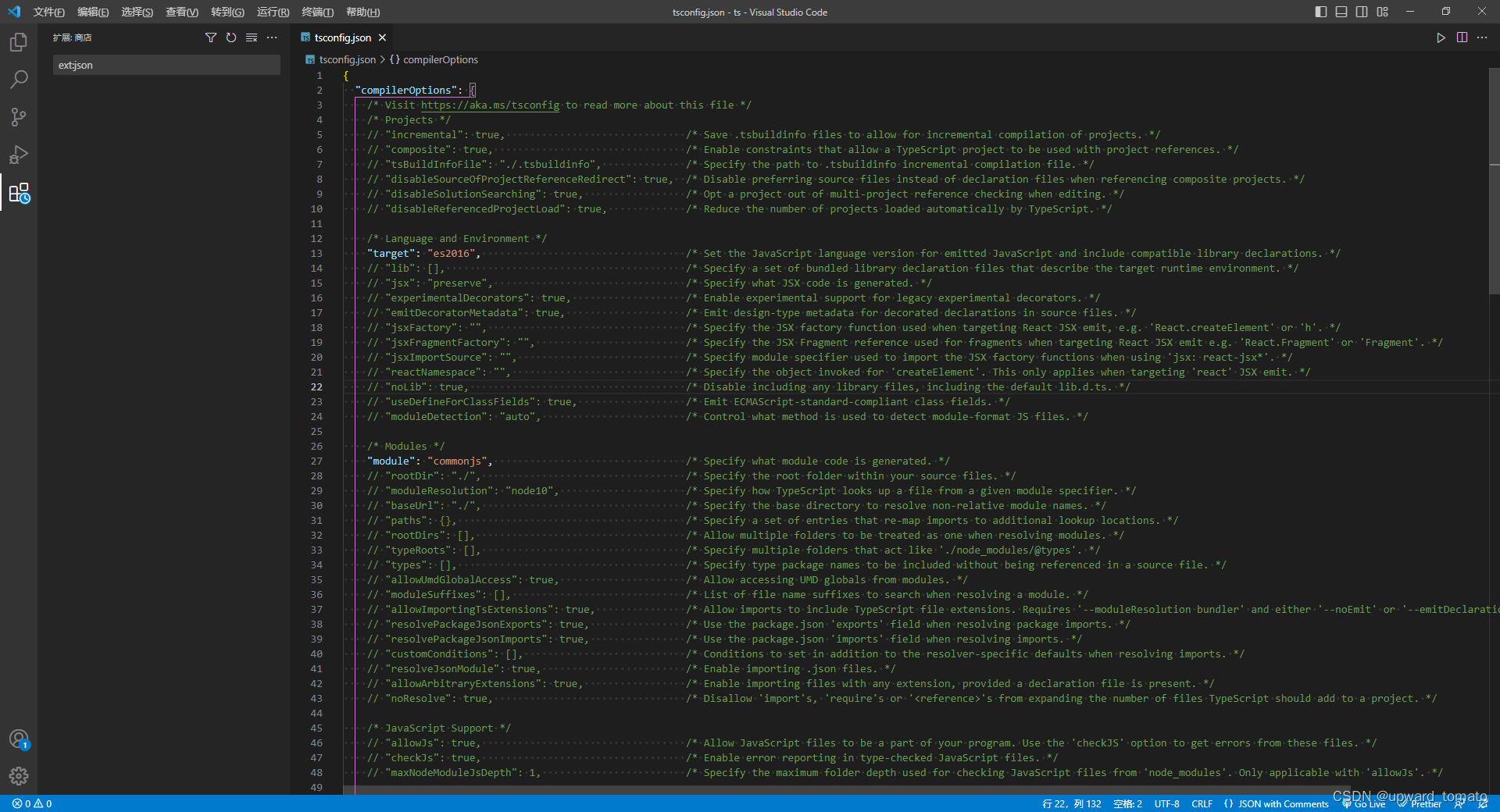This screenshot has width=1500, height=812.
Task: Open the Run and Debug view
Action: click(x=19, y=155)
